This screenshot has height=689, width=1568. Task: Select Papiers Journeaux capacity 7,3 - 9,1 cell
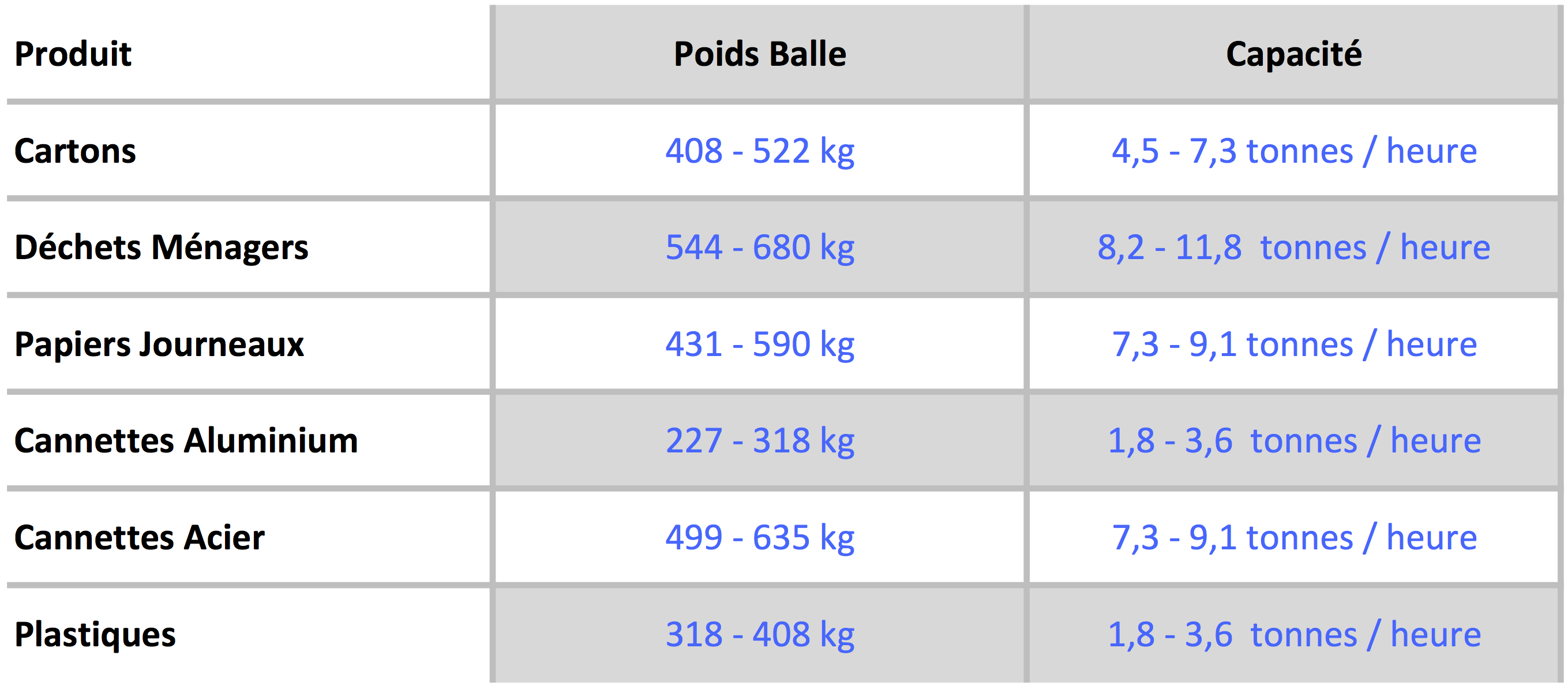coord(1294,344)
